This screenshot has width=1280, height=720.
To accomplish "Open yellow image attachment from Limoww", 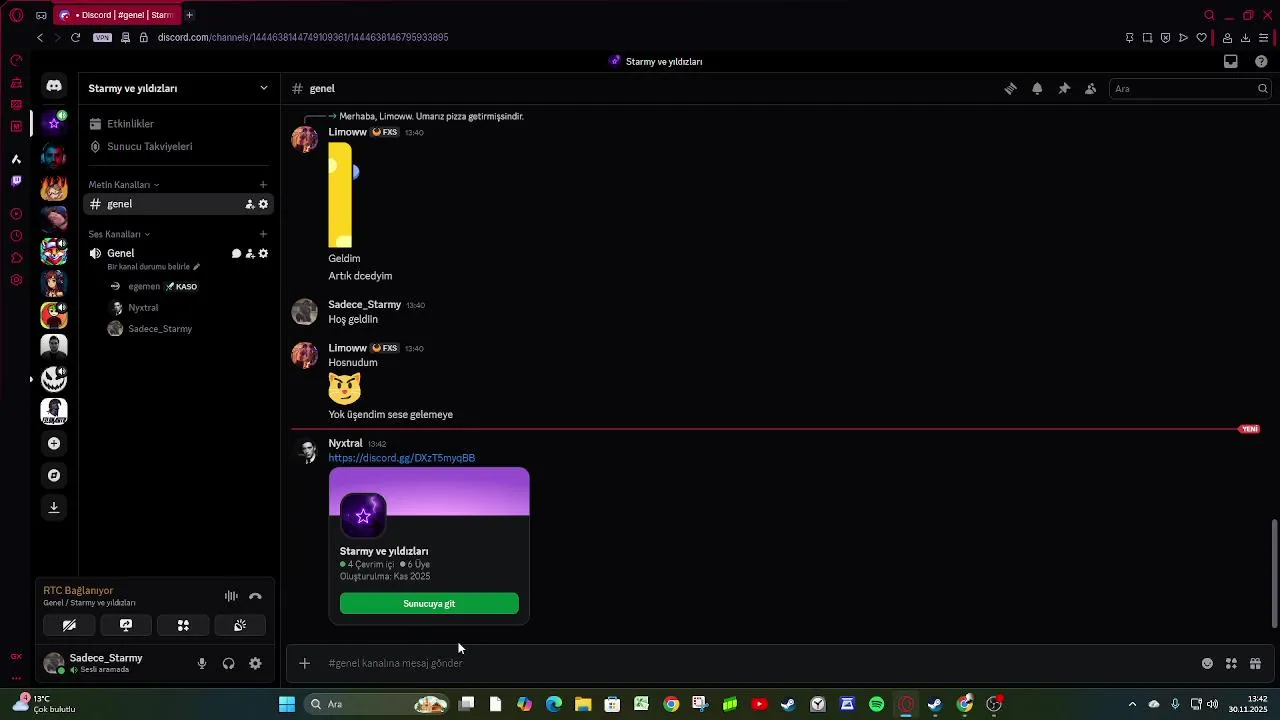I will tap(340, 195).
